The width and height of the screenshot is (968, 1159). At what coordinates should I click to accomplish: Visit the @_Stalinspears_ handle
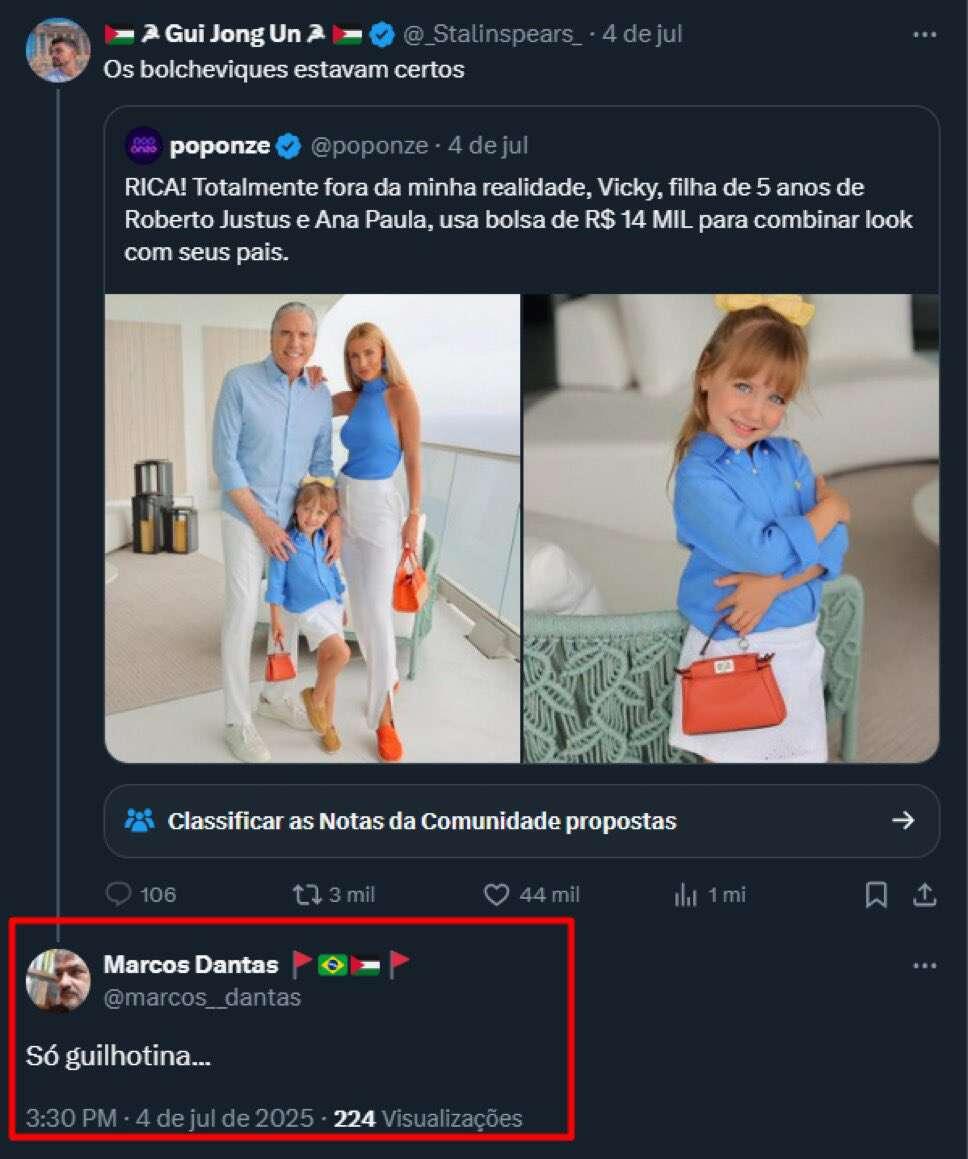coord(493,34)
